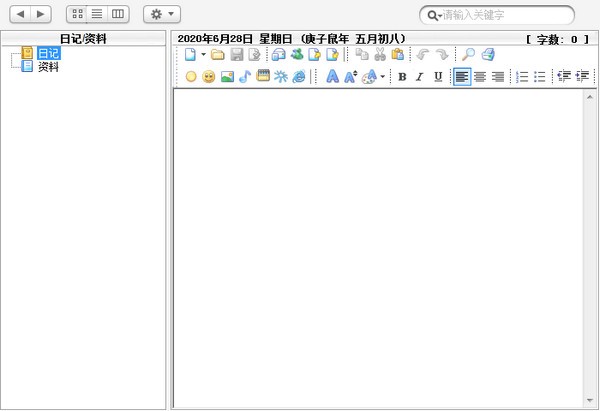Click the save floppy disk icon
This screenshot has height=411, width=600.
pyautogui.click(x=237, y=55)
